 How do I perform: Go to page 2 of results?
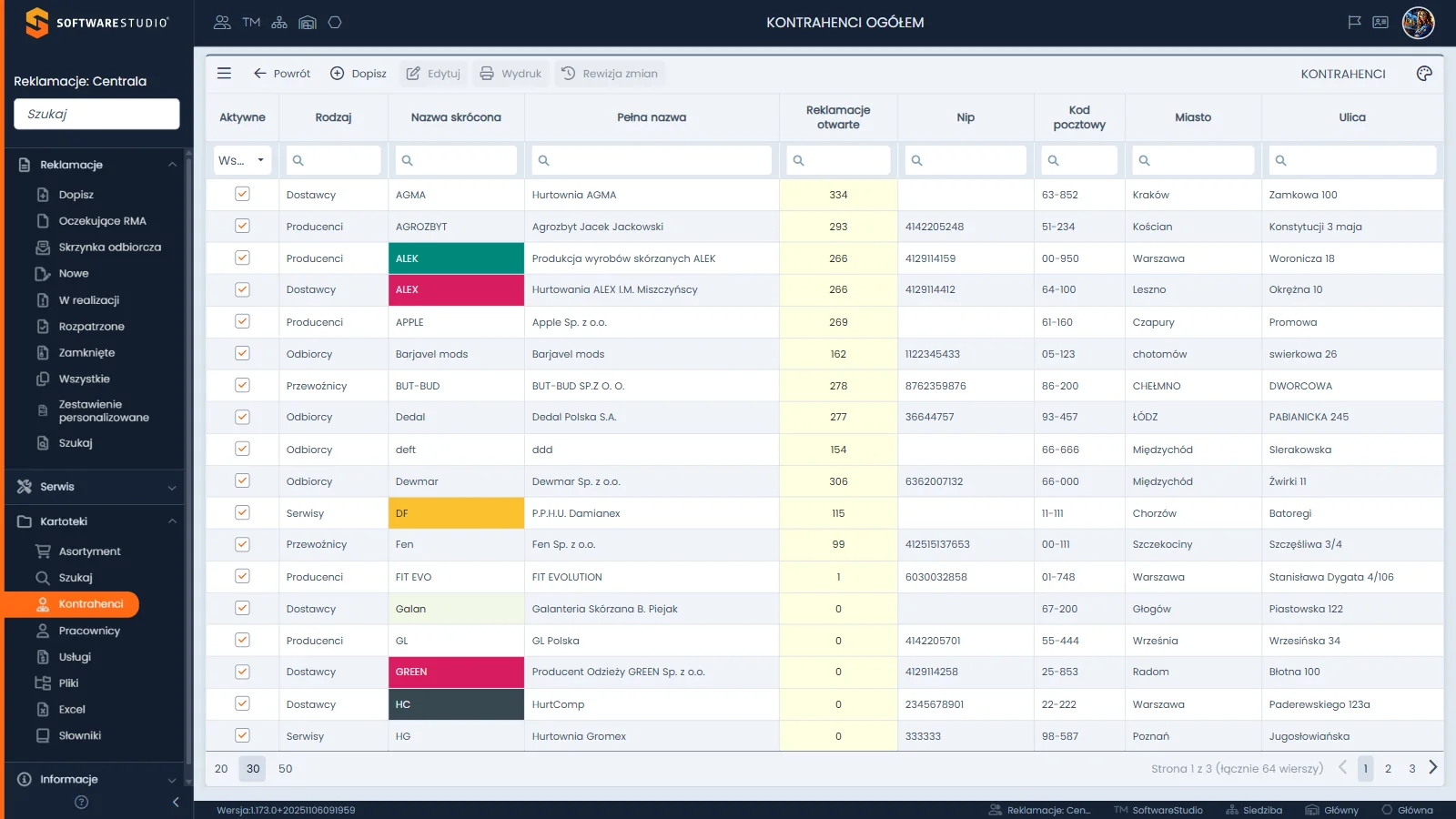point(1388,769)
